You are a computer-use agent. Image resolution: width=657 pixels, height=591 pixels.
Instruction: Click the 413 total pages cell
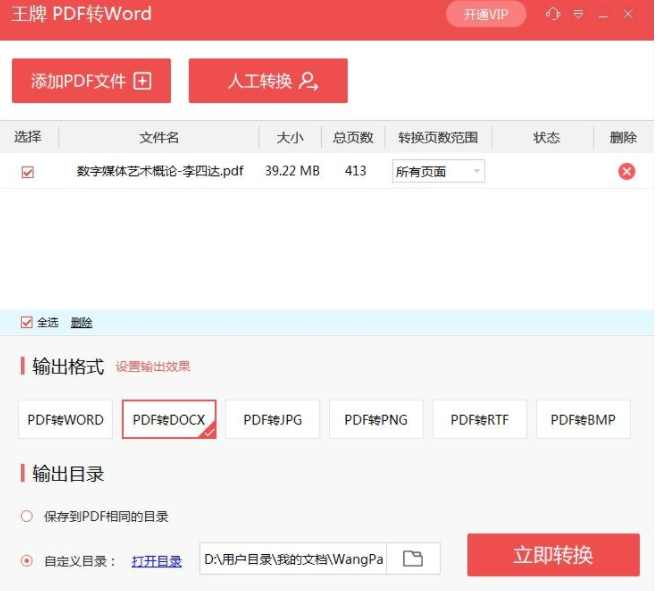coord(355,171)
